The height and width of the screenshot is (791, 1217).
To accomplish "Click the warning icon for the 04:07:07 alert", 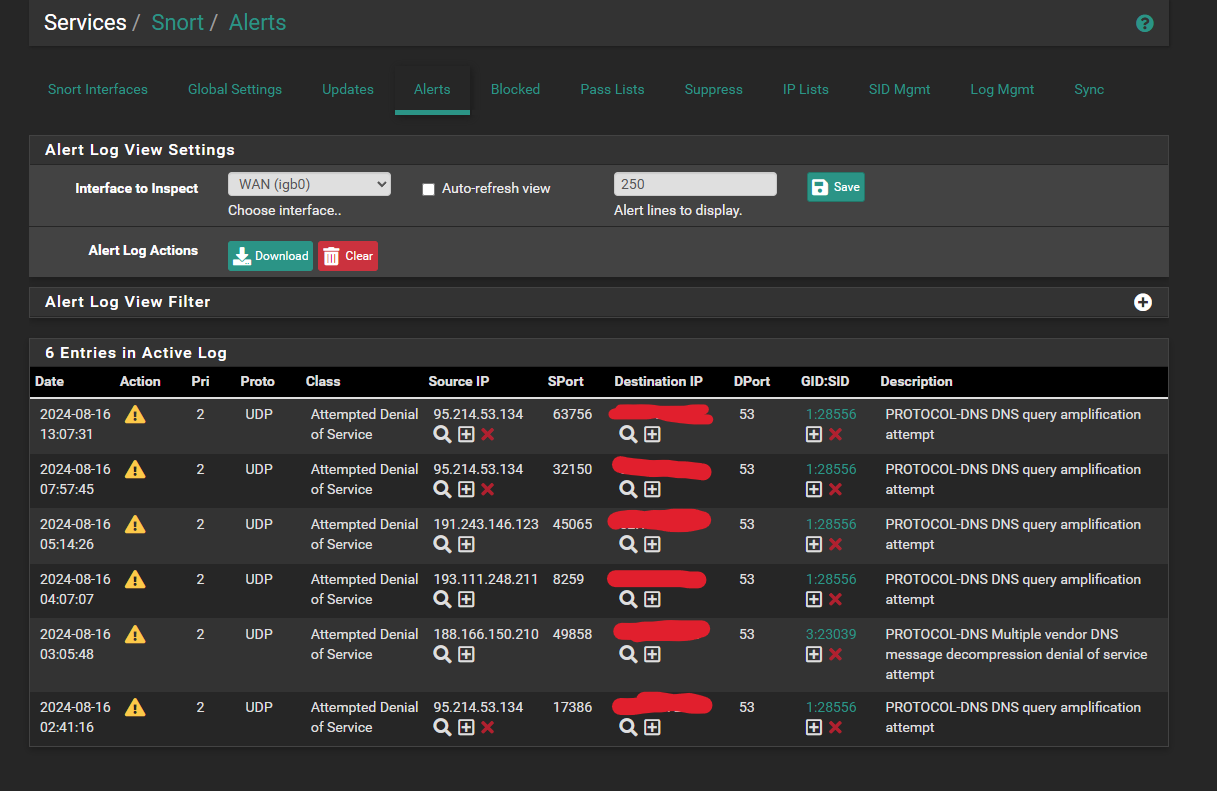I will coord(135,579).
